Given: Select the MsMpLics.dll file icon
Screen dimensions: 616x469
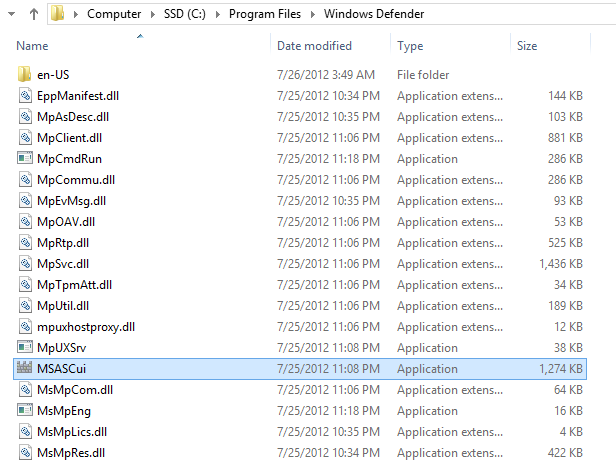Looking at the screenshot, I should click(25, 432).
